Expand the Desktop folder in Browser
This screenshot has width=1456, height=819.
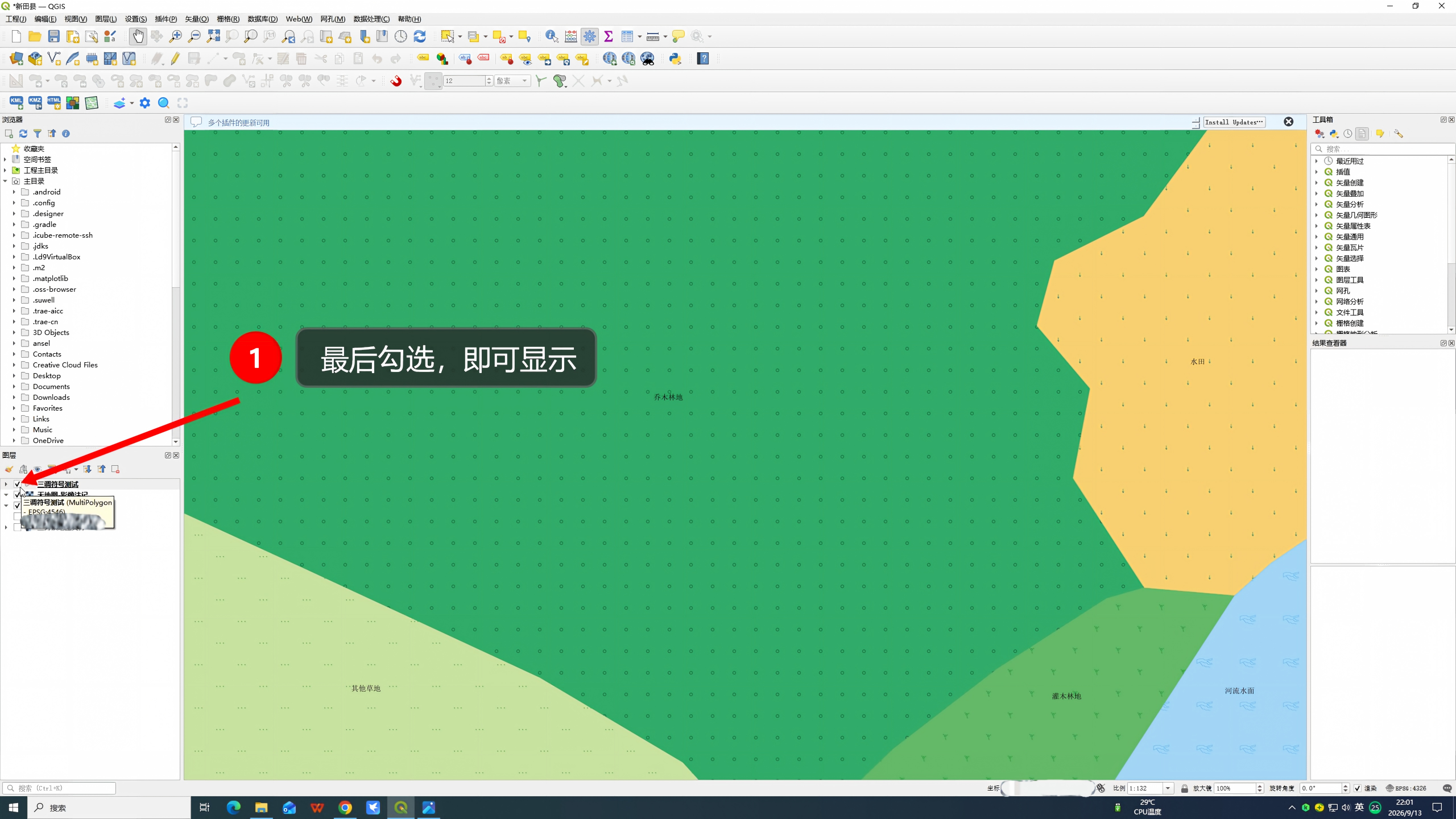pos(14,376)
